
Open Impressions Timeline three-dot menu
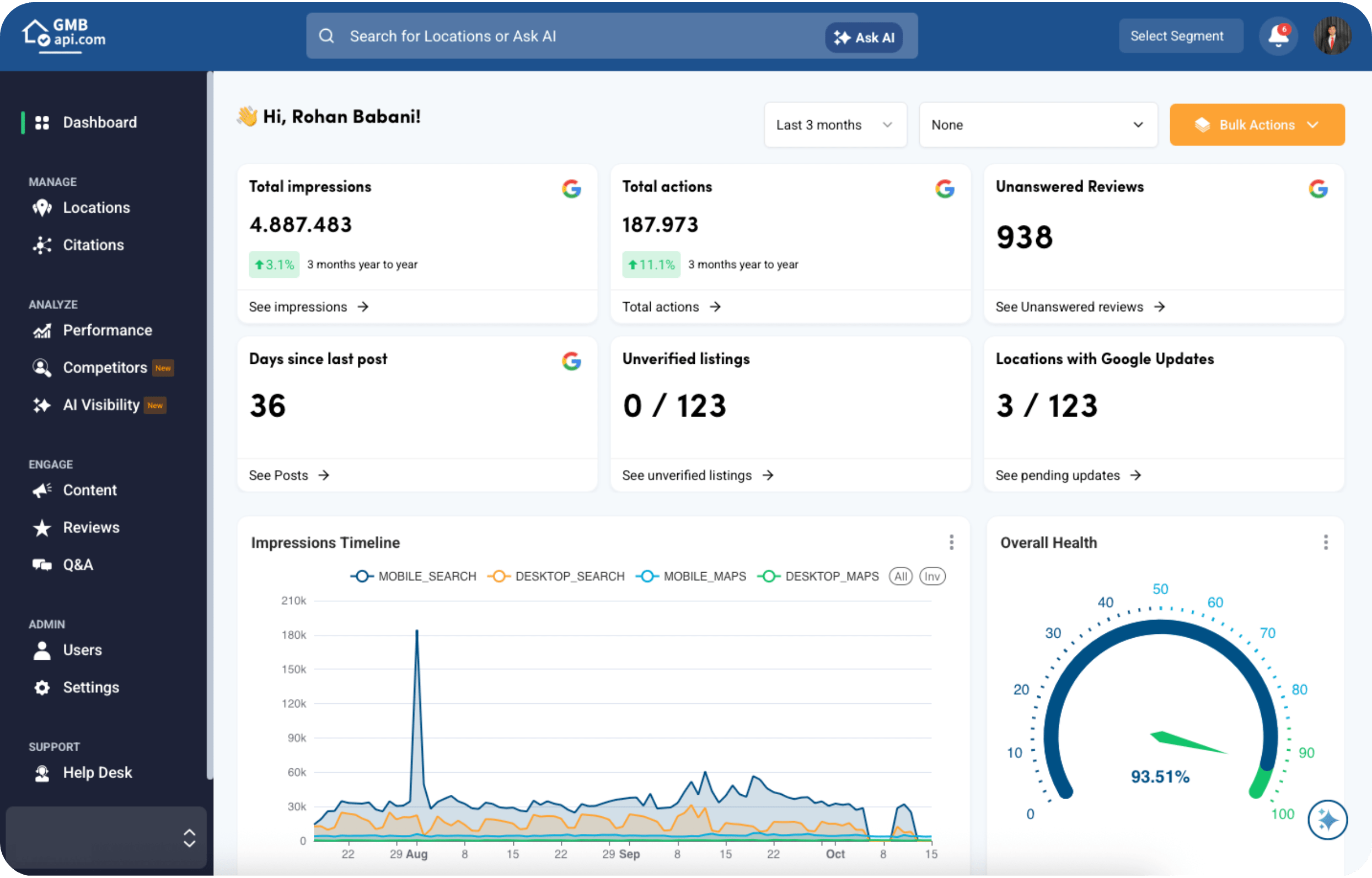point(951,542)
